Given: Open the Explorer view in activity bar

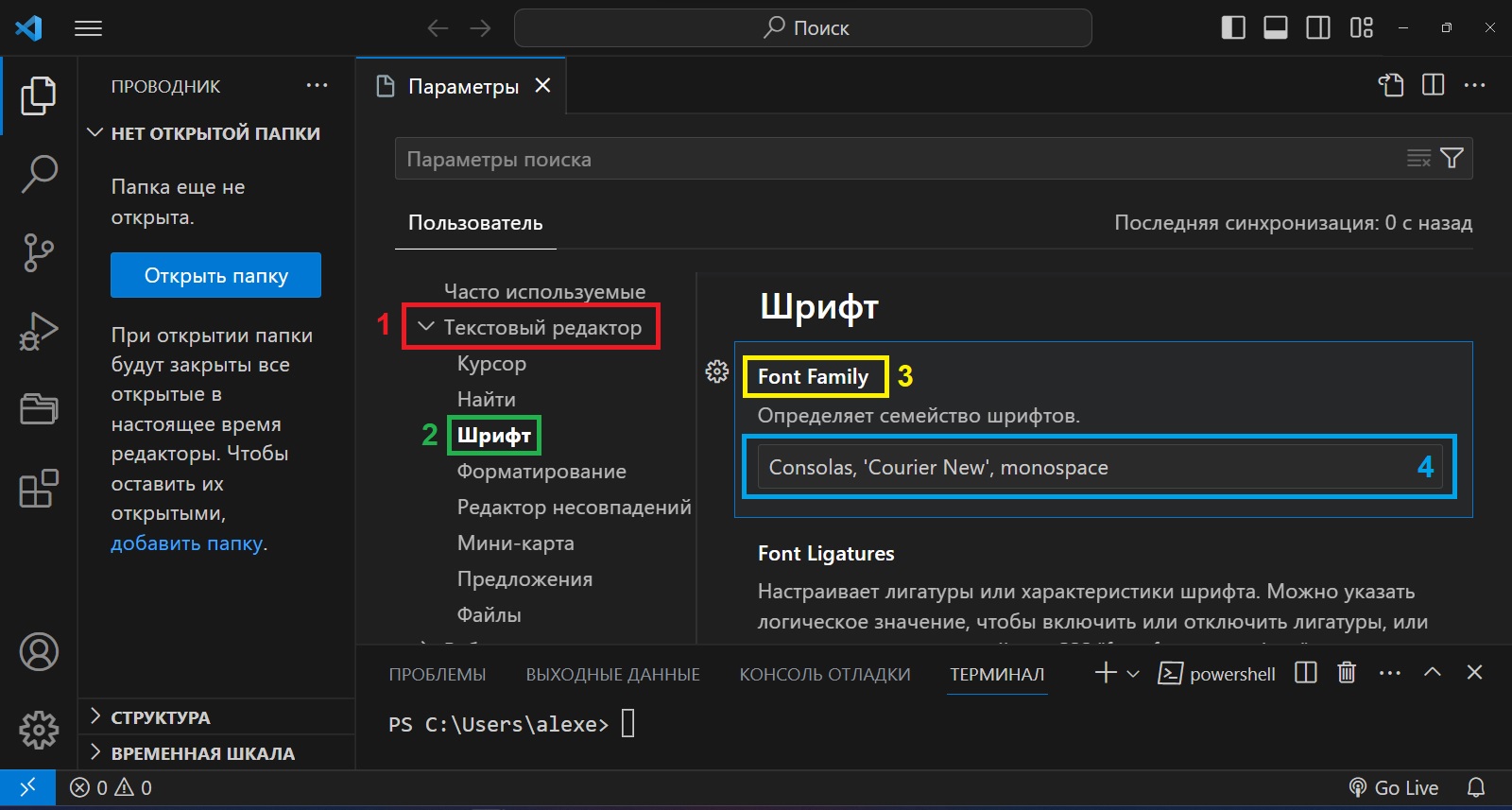Looking at the screenshot, I should pyautogui.click(x=39, y=95).
